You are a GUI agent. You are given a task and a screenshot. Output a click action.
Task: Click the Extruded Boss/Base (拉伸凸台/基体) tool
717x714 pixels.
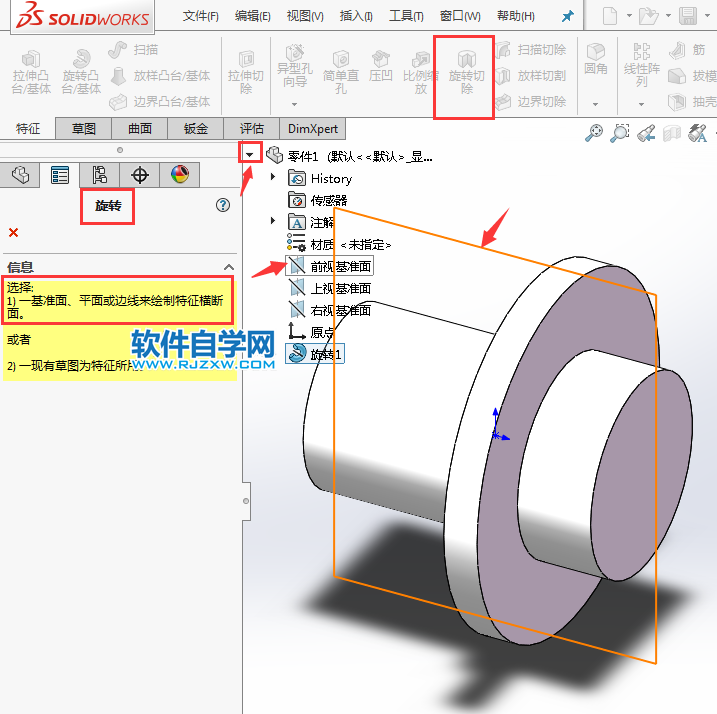pos(31,72)
